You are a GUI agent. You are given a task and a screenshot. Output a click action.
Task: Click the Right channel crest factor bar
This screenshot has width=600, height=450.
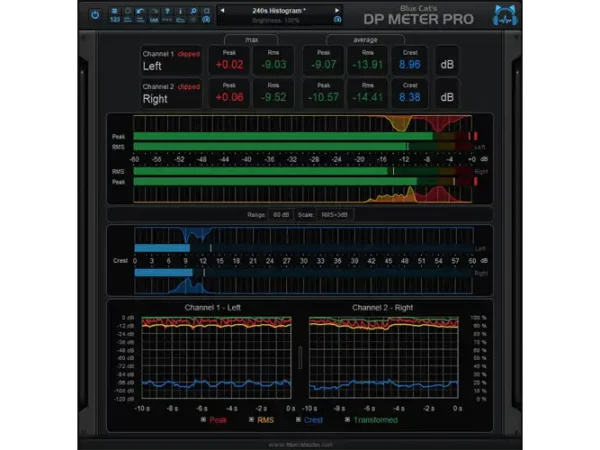click(303, 273)
